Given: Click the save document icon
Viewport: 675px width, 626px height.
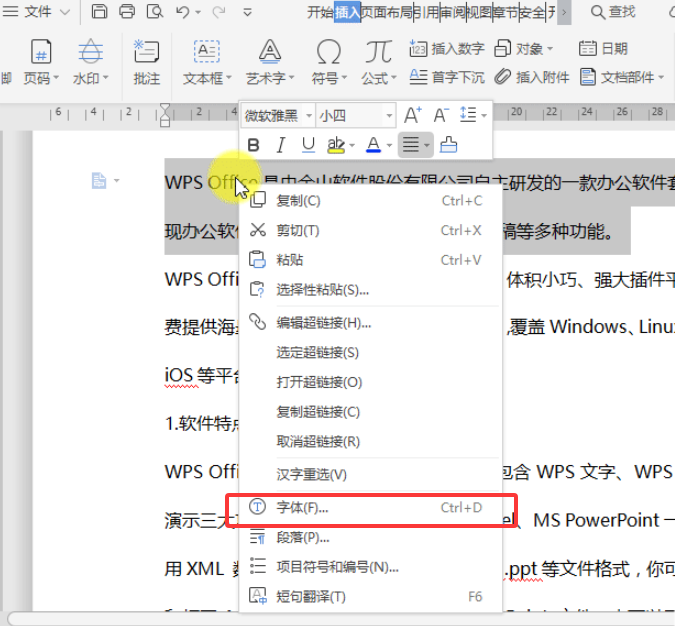Looking at the screenshot, I should coord(99,12).
